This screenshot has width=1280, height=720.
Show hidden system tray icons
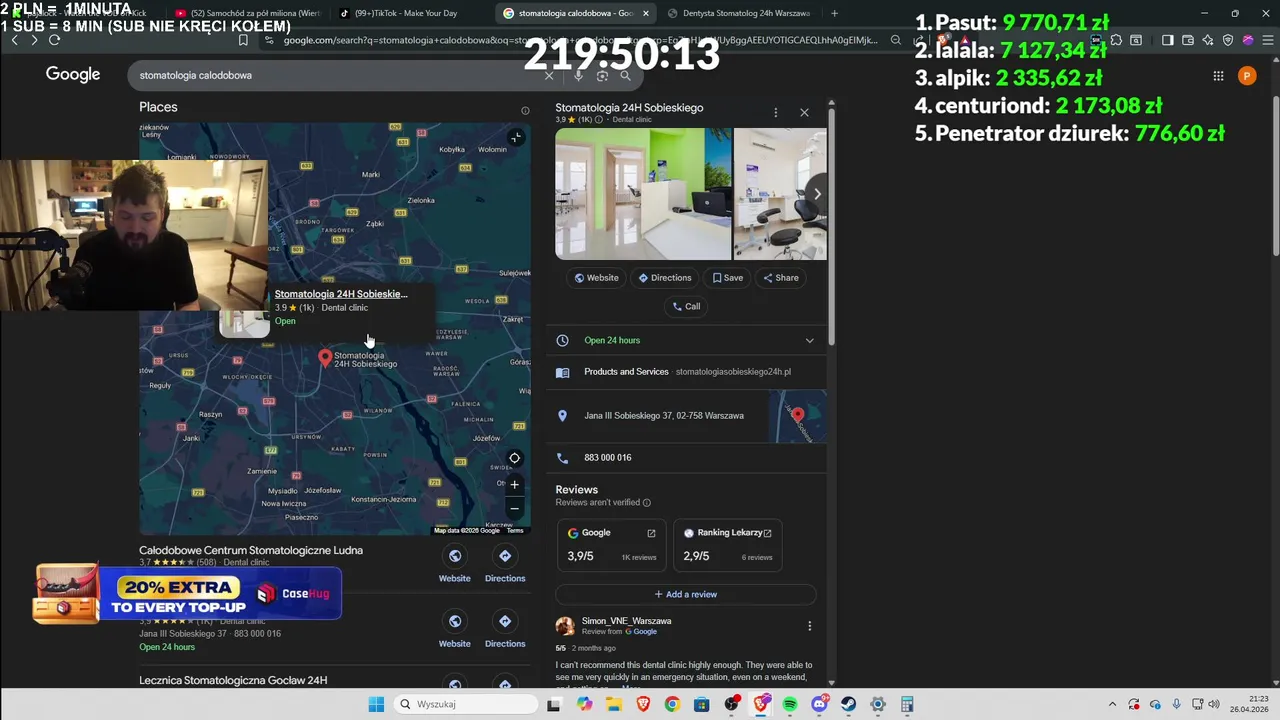tap(1112, 704)
